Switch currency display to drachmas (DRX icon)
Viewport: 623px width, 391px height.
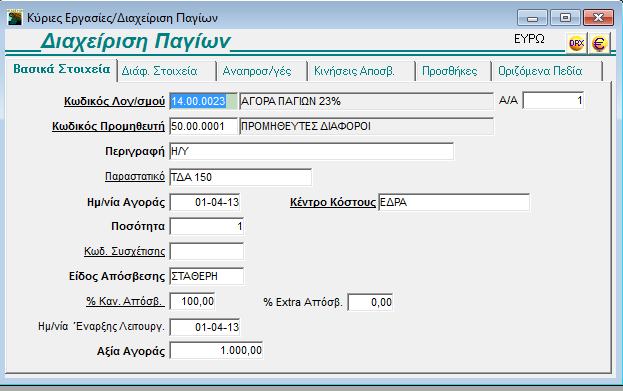576,43
